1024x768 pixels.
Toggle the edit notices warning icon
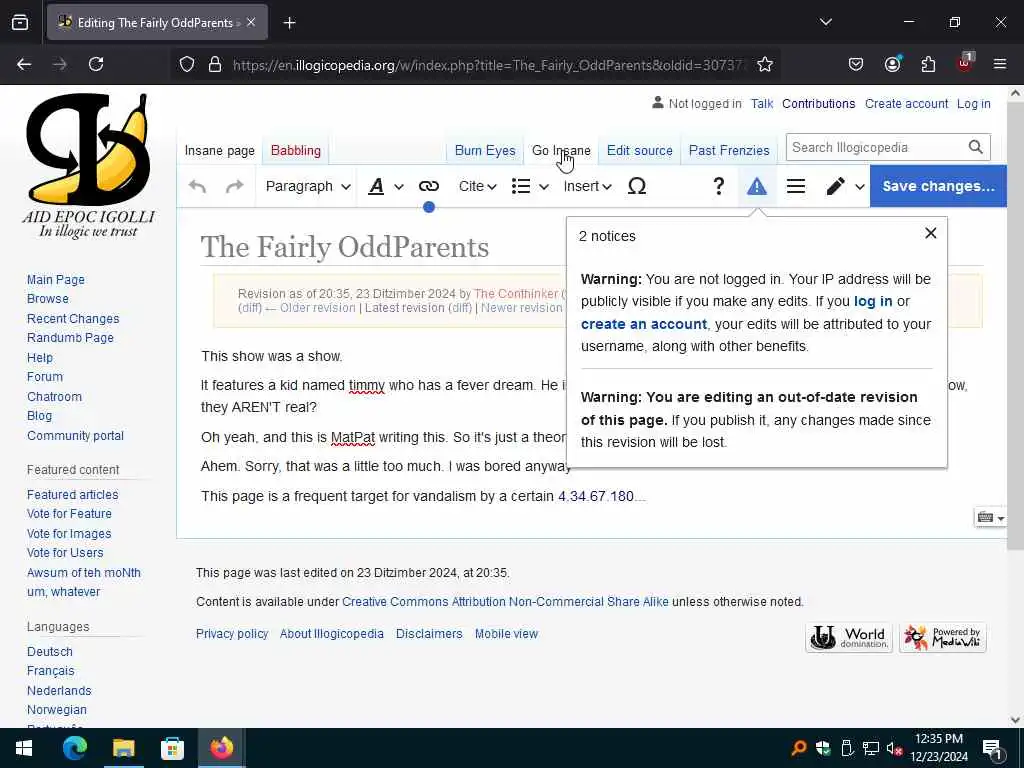[x=757, y=187]
